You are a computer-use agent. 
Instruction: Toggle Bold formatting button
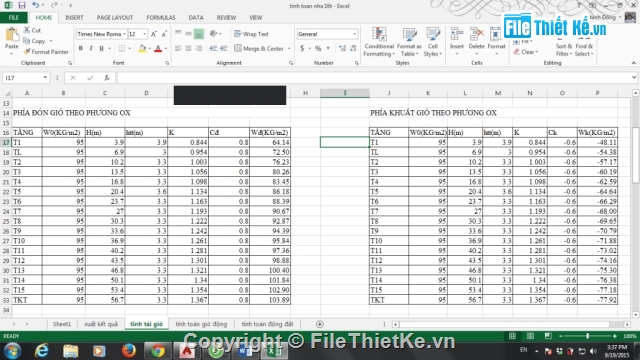click(81, 49)
